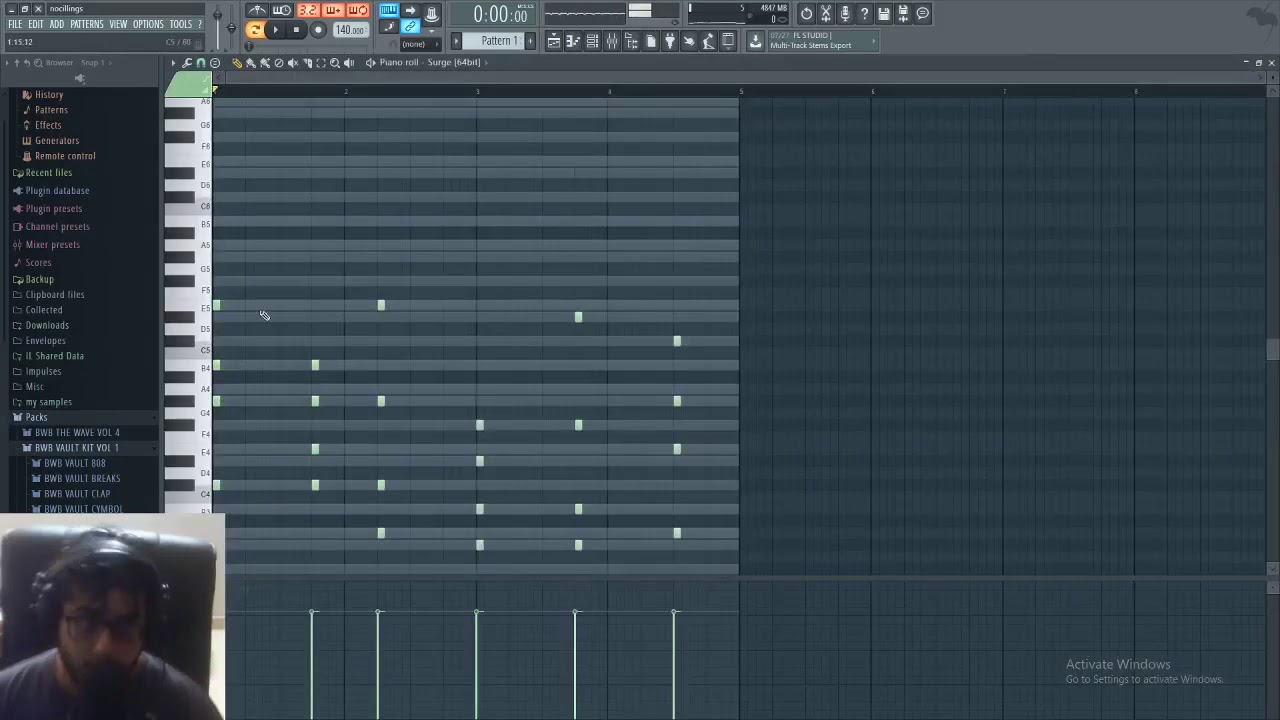The width and height of the screenshot is (1280, 720).
Task: Toggle the typing keyboard to piano button
Action: pyautogui.click(x=388, y=11)
